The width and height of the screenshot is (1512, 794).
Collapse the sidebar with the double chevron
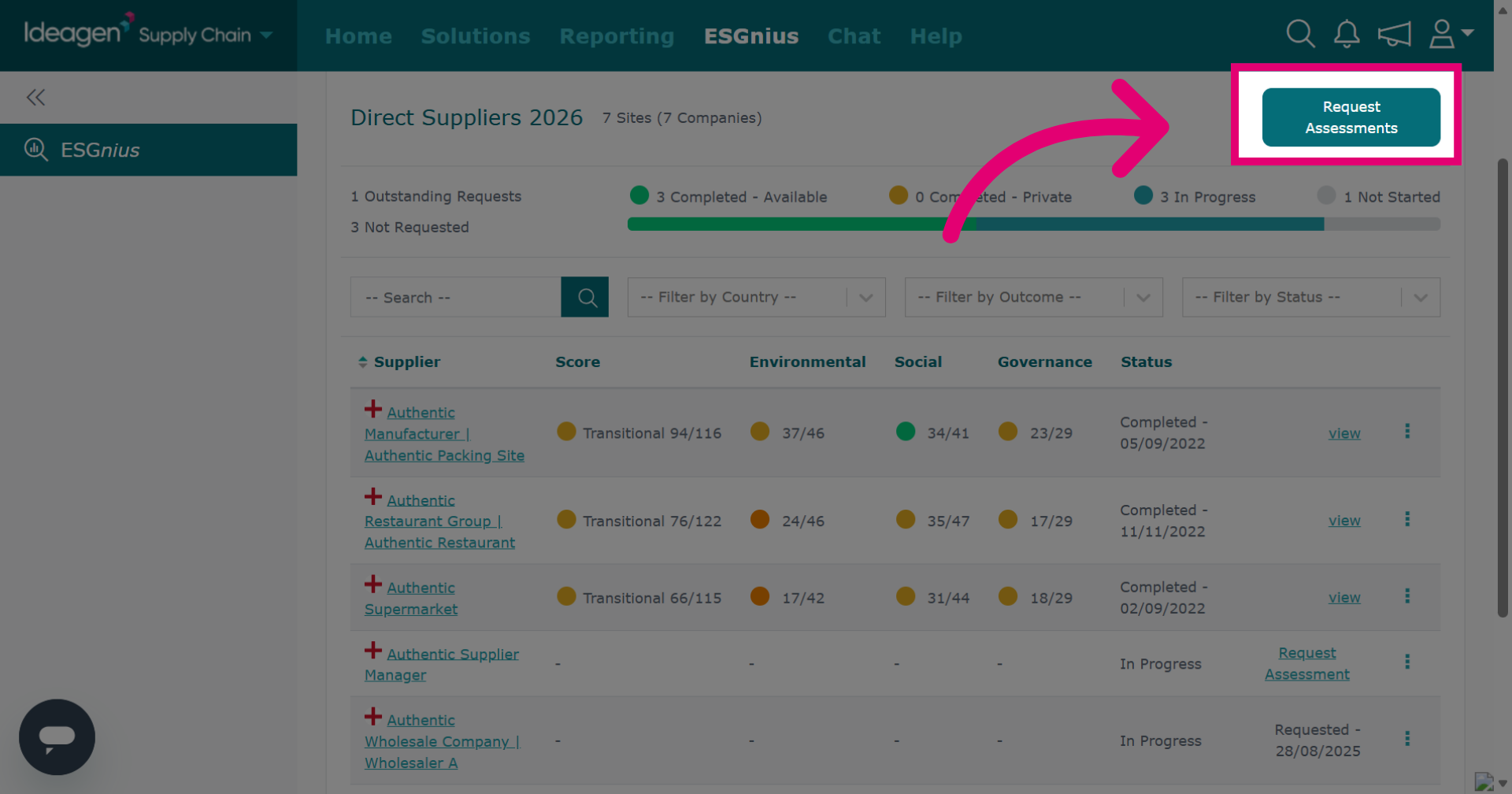(x=35, y=98)
